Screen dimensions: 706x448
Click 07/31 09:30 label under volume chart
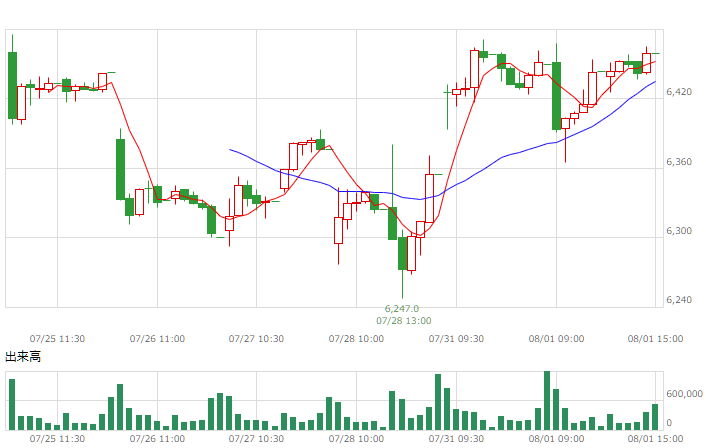click(x=456, y=439)
